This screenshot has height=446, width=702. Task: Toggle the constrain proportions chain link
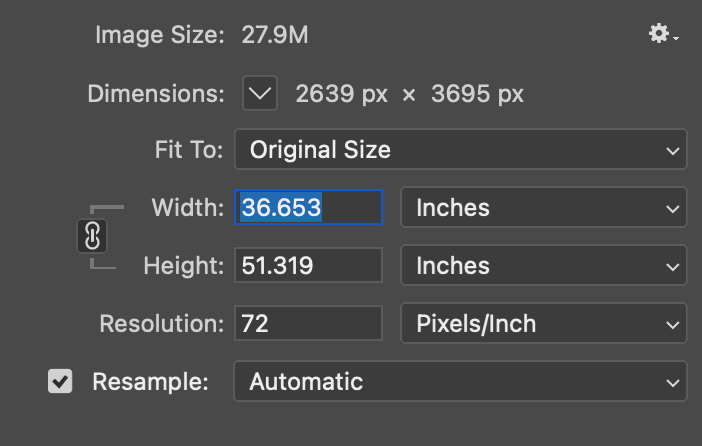pos(92,237)
